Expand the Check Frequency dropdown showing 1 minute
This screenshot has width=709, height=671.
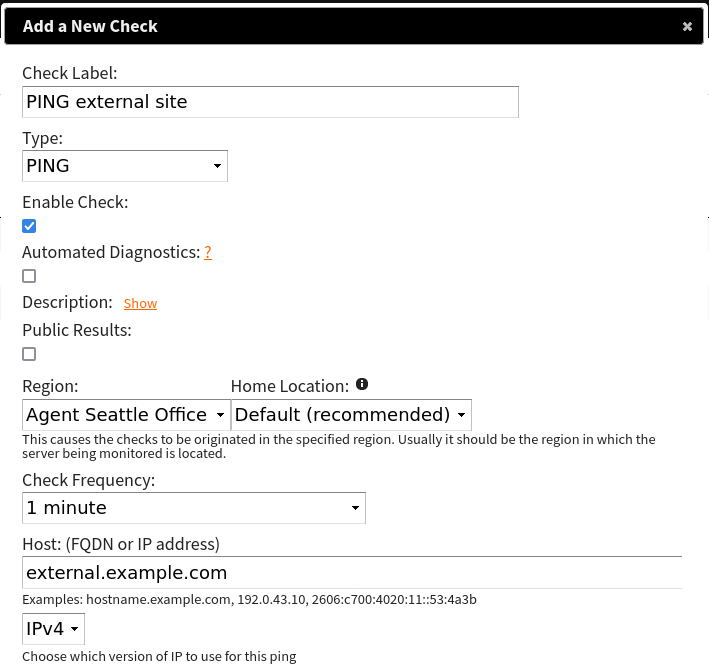point(194,508)
